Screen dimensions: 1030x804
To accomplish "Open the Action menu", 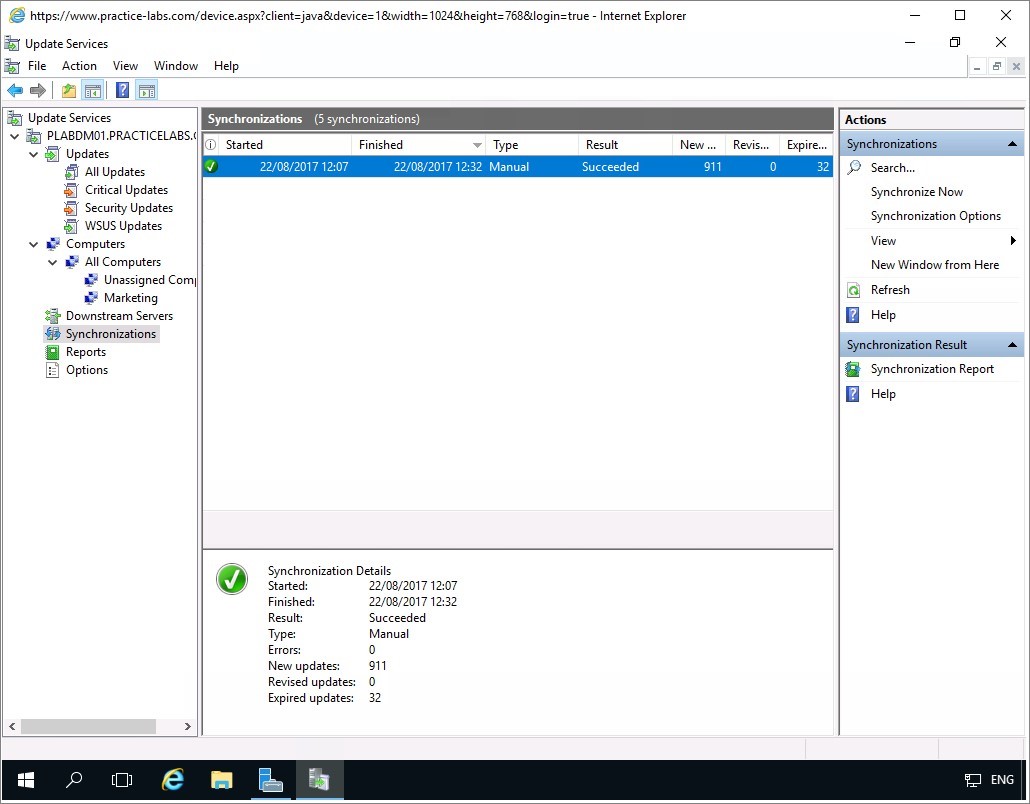I will [x=79, y=66].
